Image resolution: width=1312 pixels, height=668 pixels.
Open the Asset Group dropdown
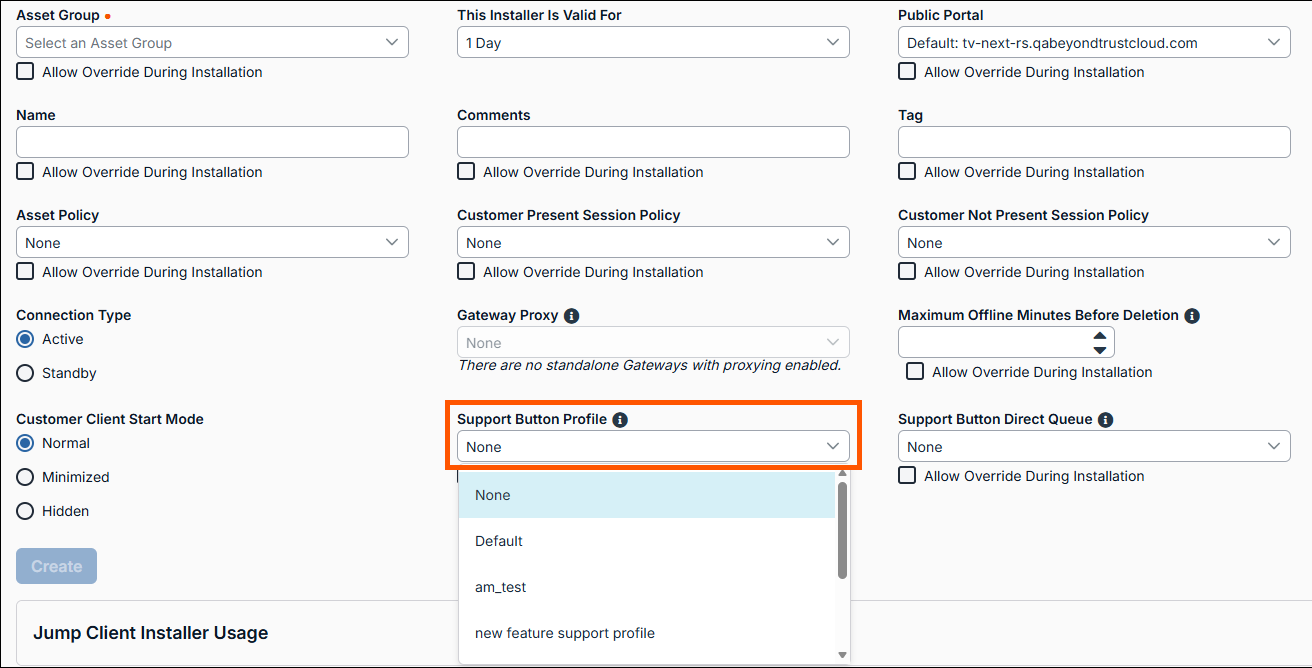click(212, 42)
